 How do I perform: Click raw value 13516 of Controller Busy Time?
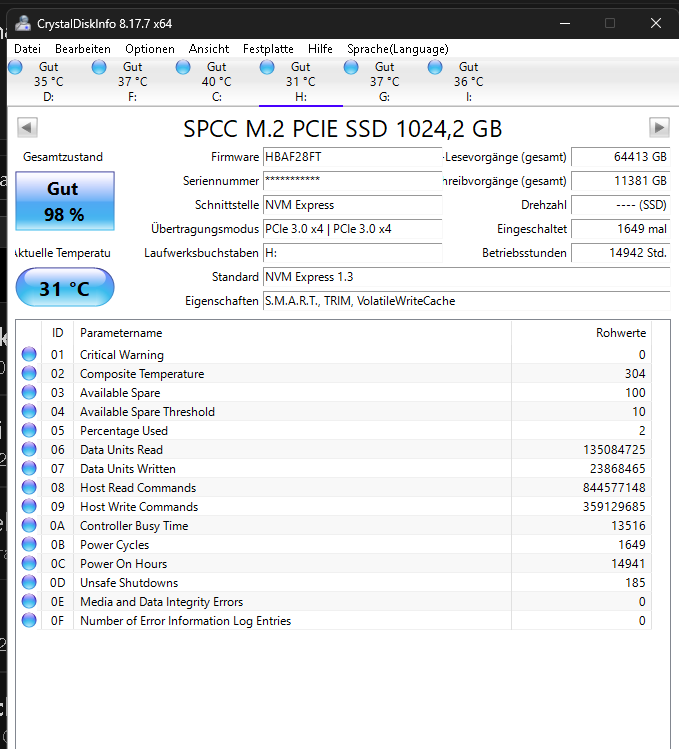tap(628, 526)
